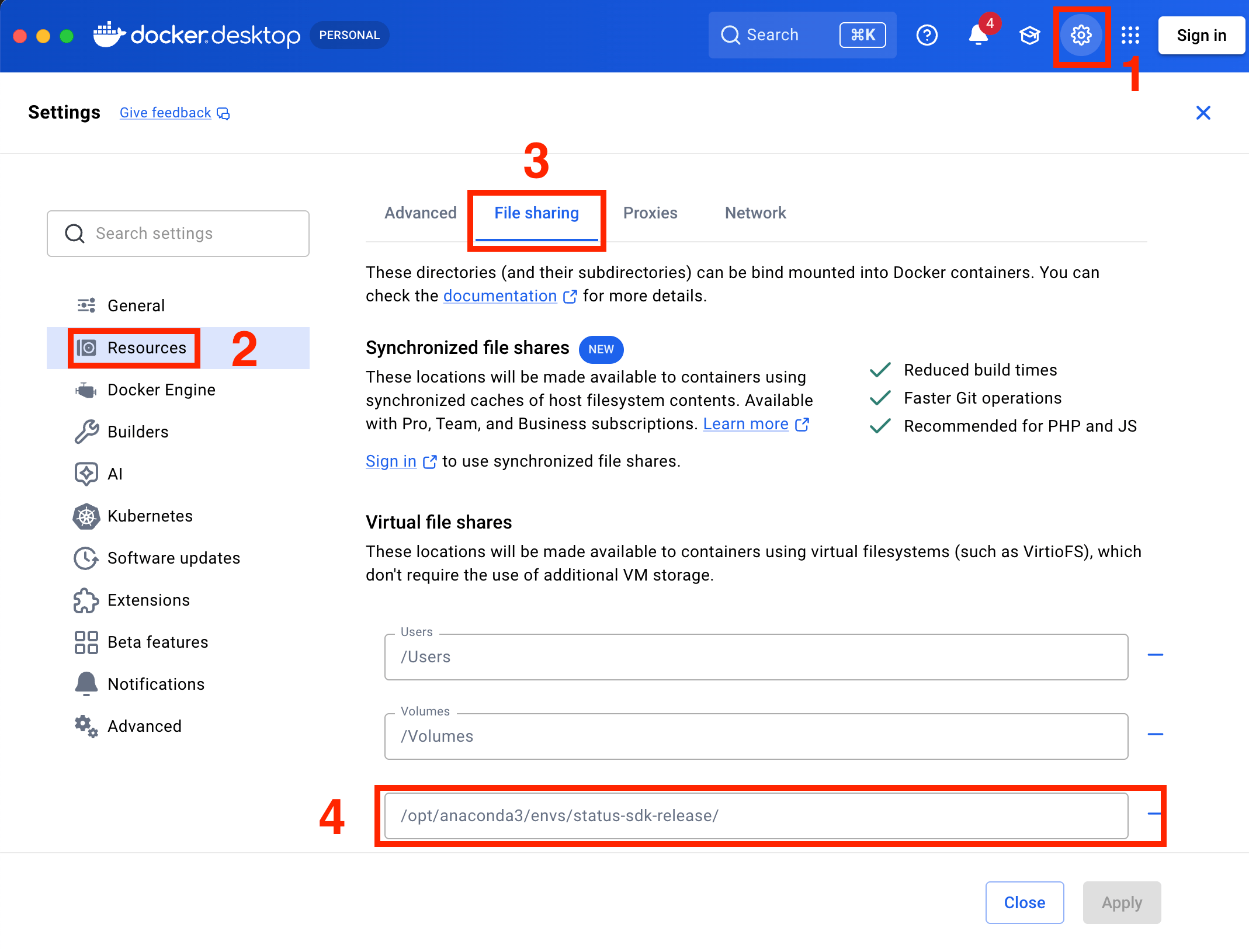Click the NEW badge beside Synchronized file shares

pyautogui.click(x=601, y=349)
